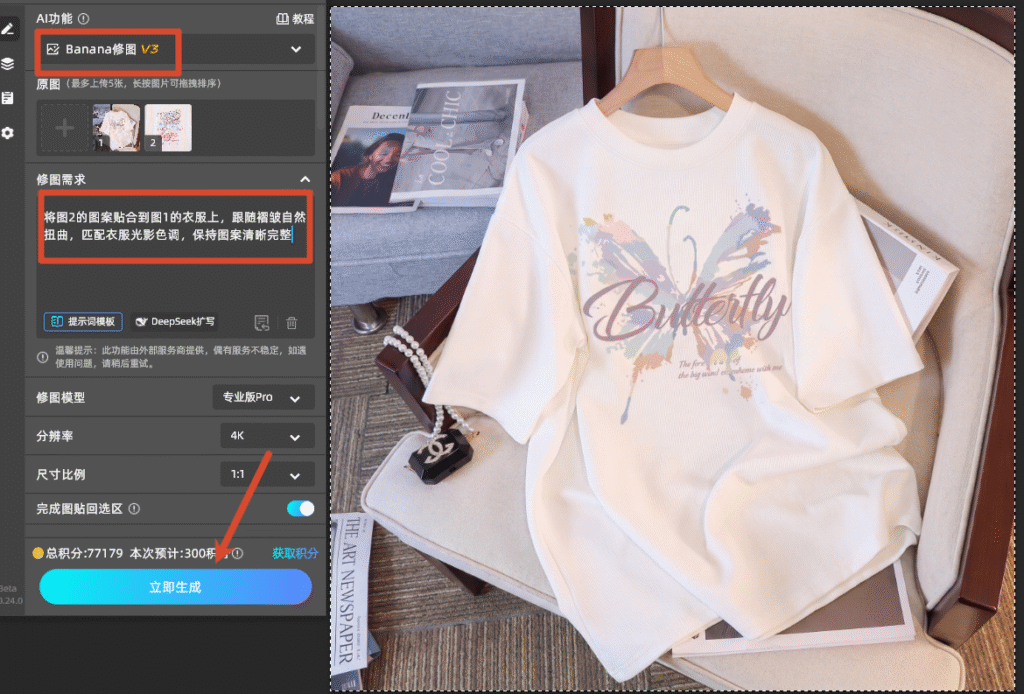This screenshot has height=694, width=1024.
Task: Open settings gear in left sidebar
Action: click(x=8, y=133)
